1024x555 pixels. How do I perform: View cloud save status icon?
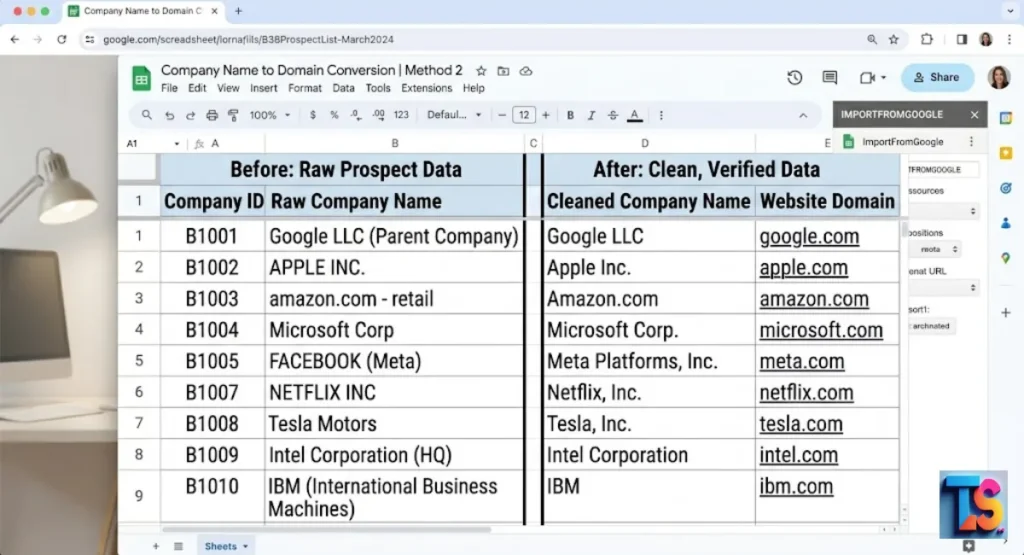(526, 71)
